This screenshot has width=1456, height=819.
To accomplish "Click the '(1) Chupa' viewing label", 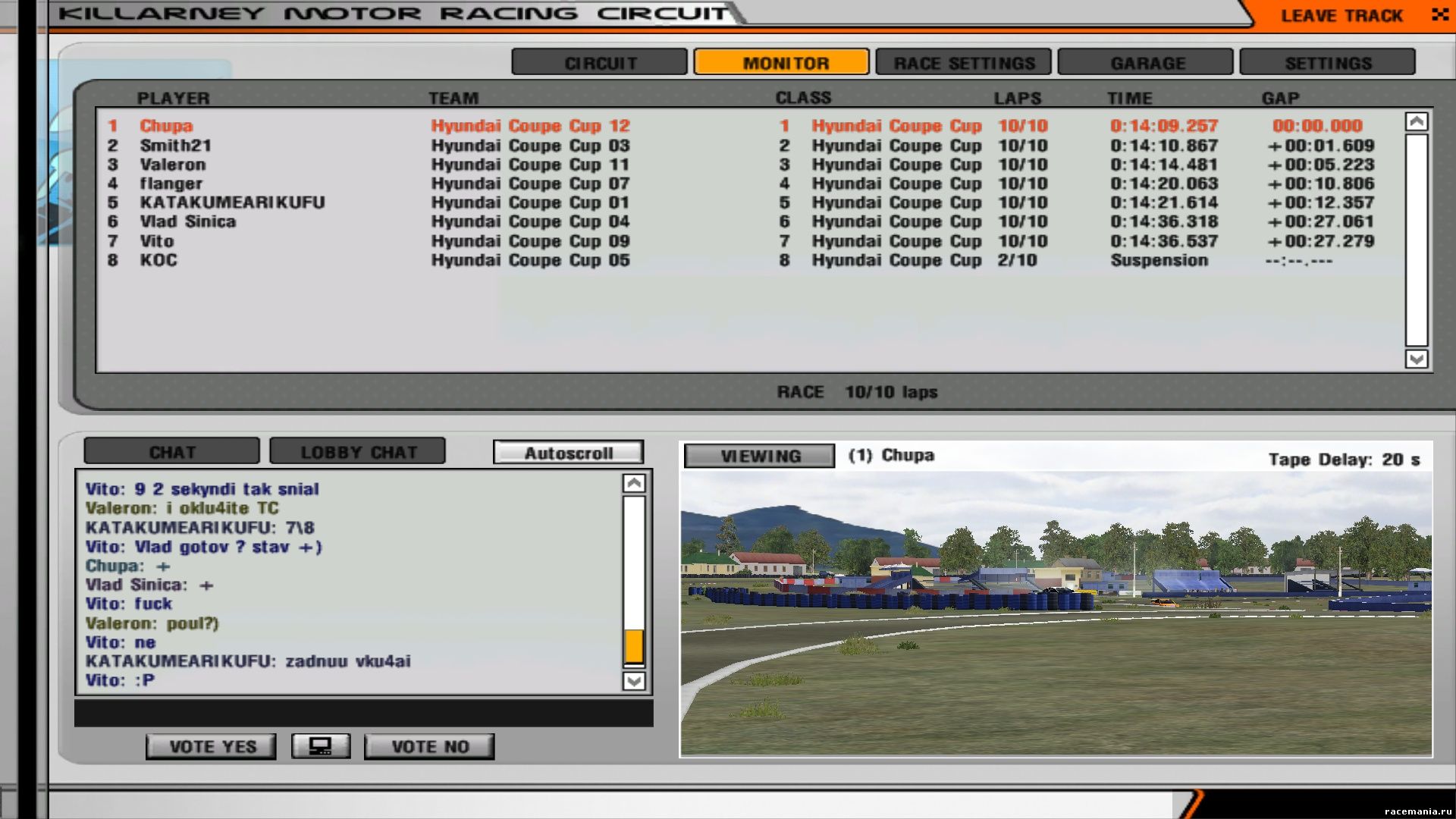I will [891, 455].
